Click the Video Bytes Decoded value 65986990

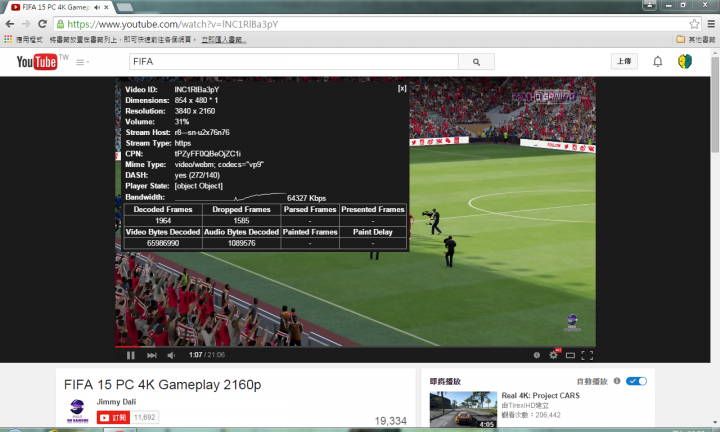pos(163,243)
